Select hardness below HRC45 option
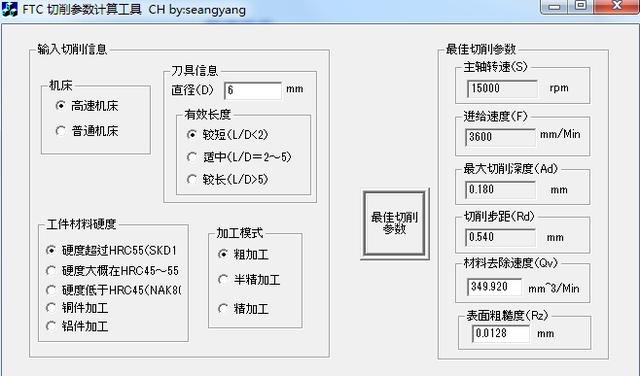Image resolution: width=640 pixels, height=376 pixels. tap(113, 290)
